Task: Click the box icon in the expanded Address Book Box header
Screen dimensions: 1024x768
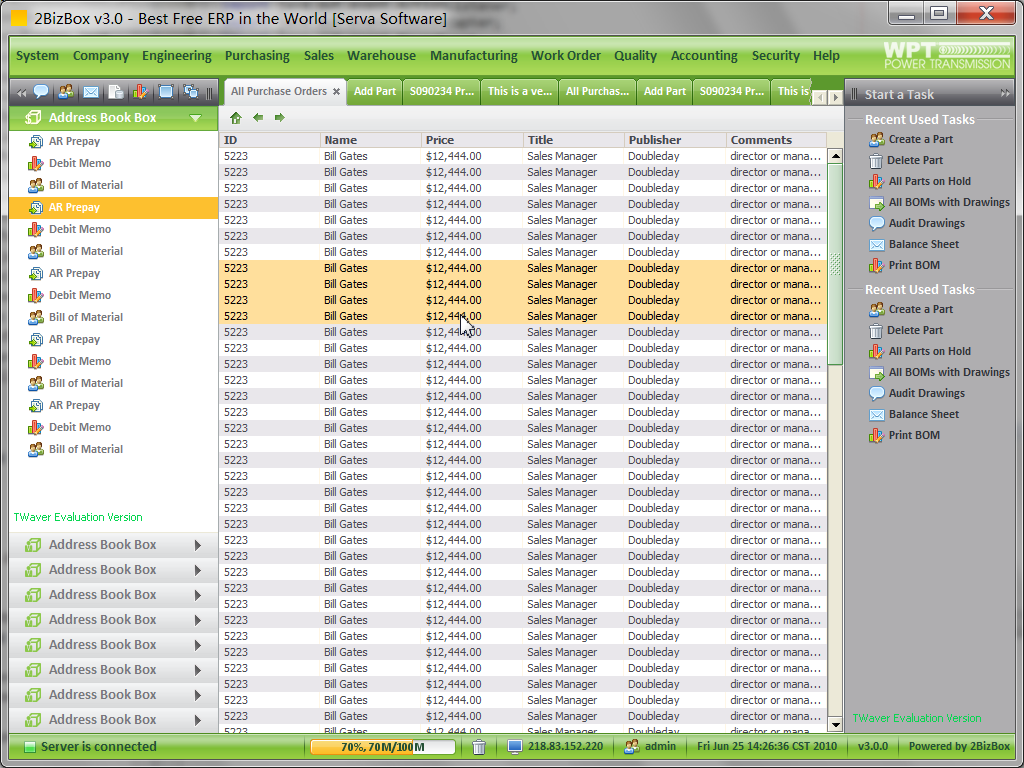Action: pos(33,118)
